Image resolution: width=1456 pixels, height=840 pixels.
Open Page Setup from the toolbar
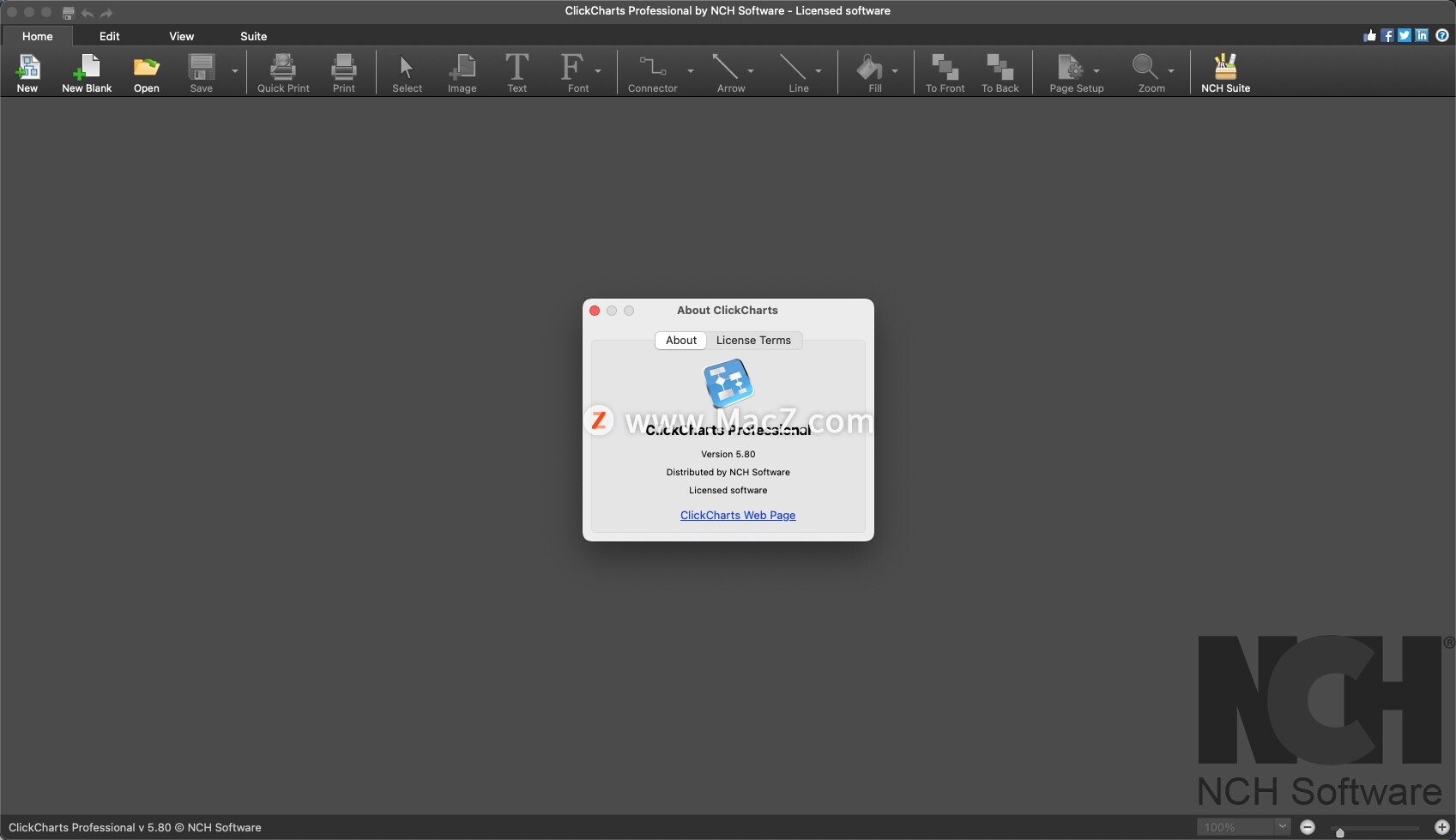pyautogui.click(x=1071, y=67)
